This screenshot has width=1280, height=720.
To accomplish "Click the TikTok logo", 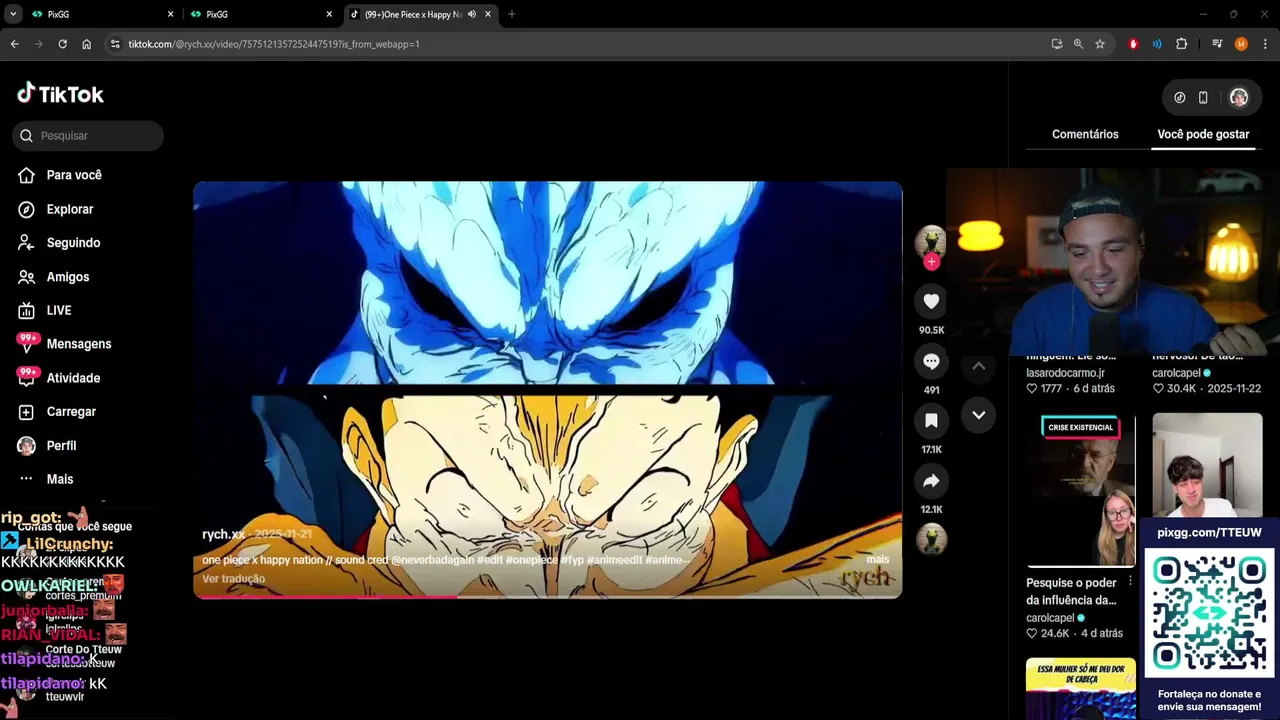I will [60, 94].
